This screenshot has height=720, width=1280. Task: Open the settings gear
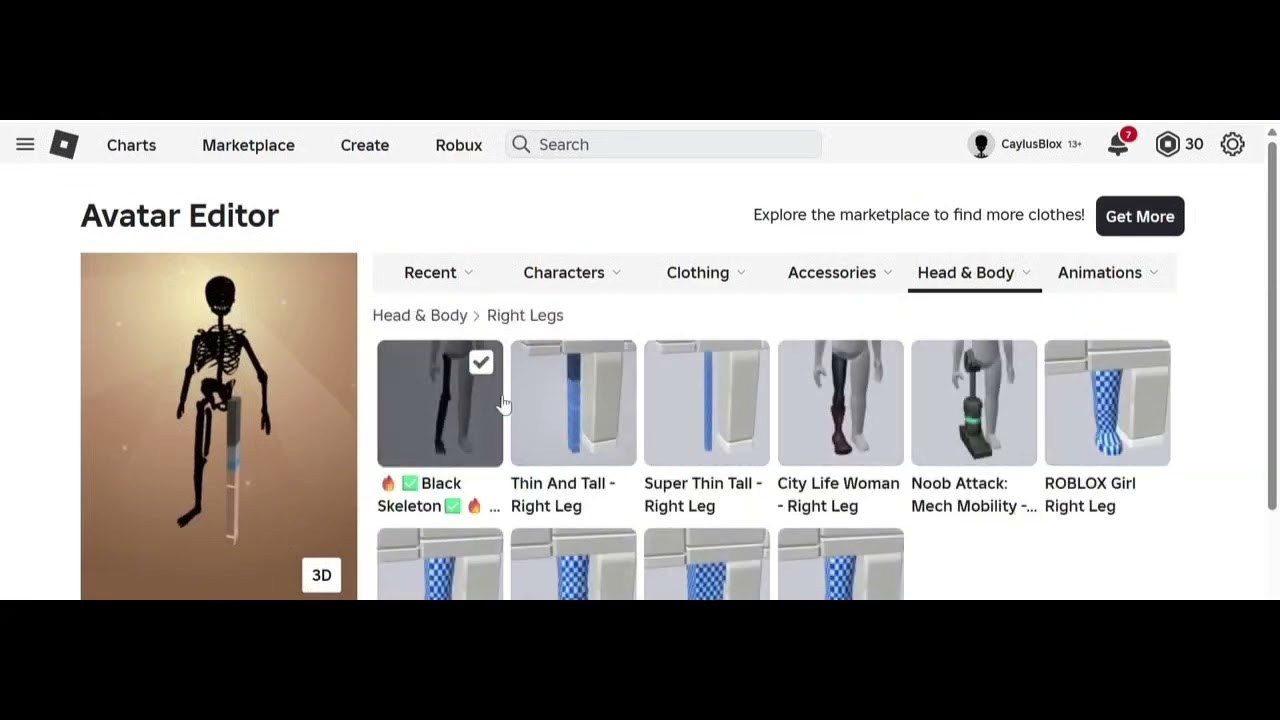[1232, 145]
